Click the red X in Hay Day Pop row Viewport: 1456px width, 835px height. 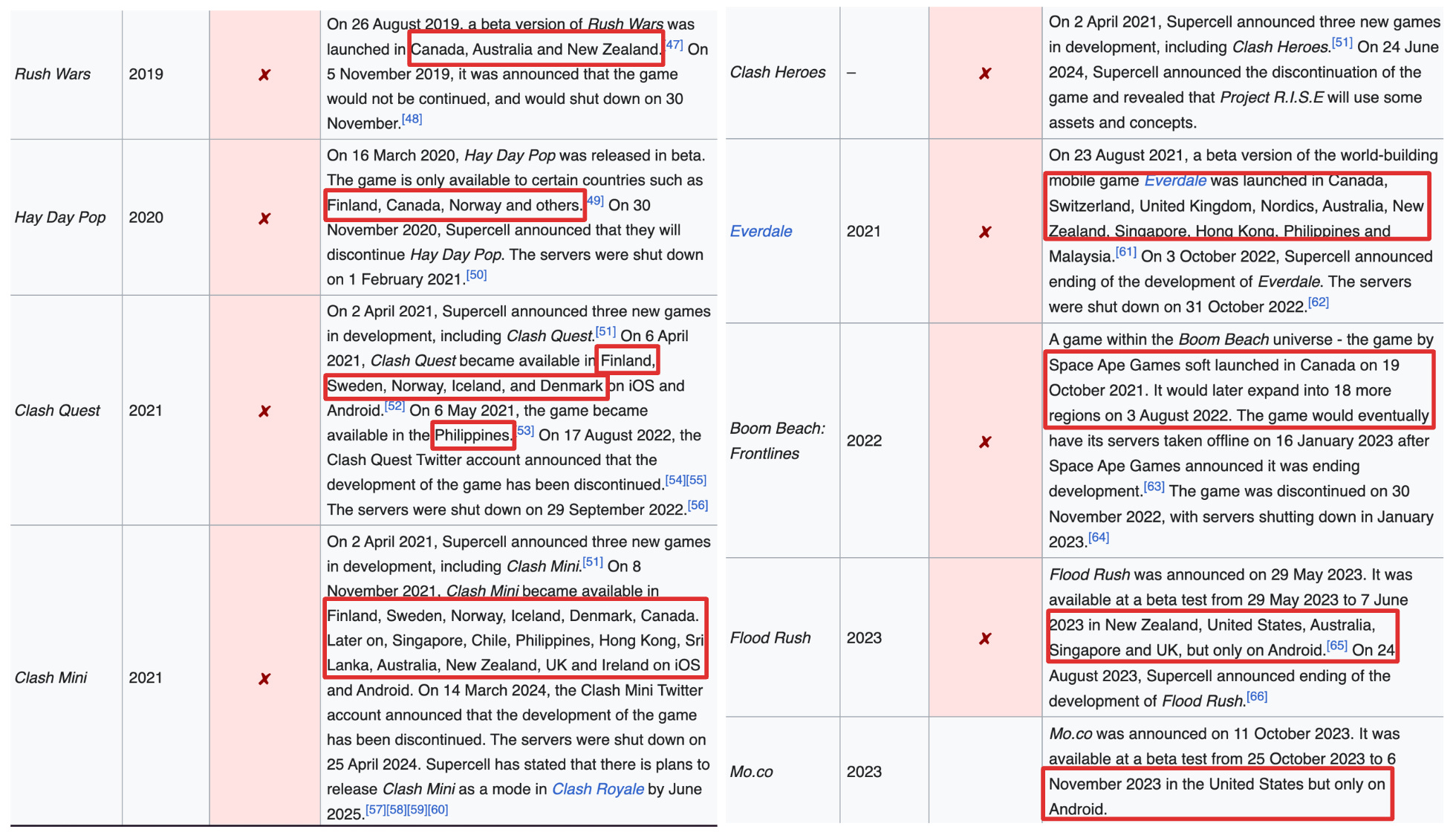coord(264,218)
